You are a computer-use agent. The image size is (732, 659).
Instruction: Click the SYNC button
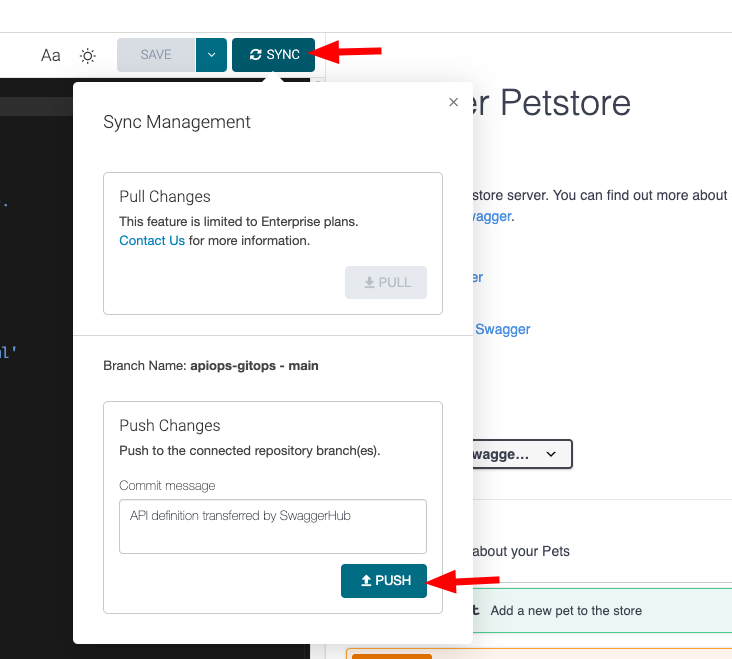point(274,55)
